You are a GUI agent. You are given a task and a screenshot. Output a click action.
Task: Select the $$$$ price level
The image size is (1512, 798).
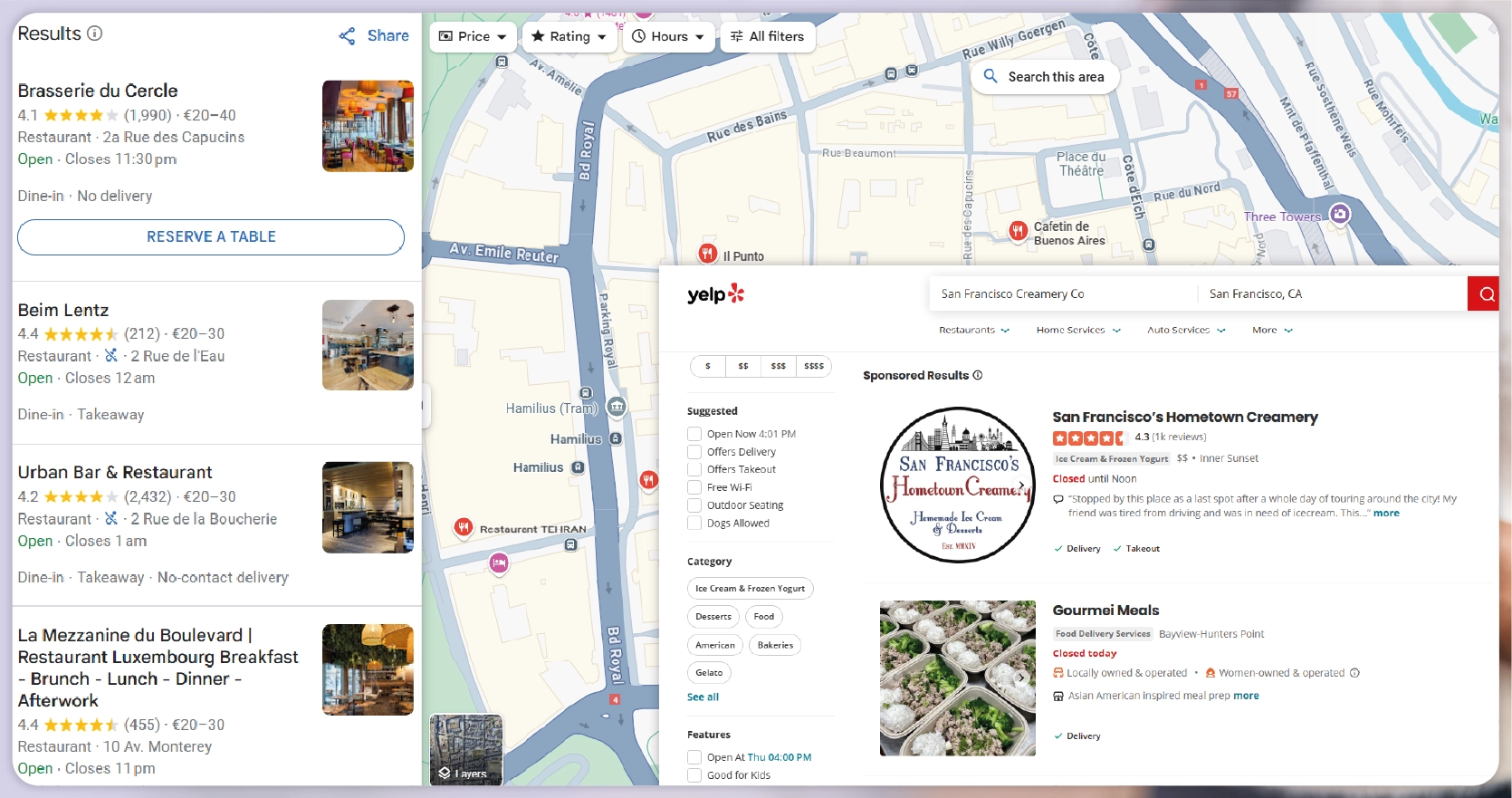coord(814,366)
